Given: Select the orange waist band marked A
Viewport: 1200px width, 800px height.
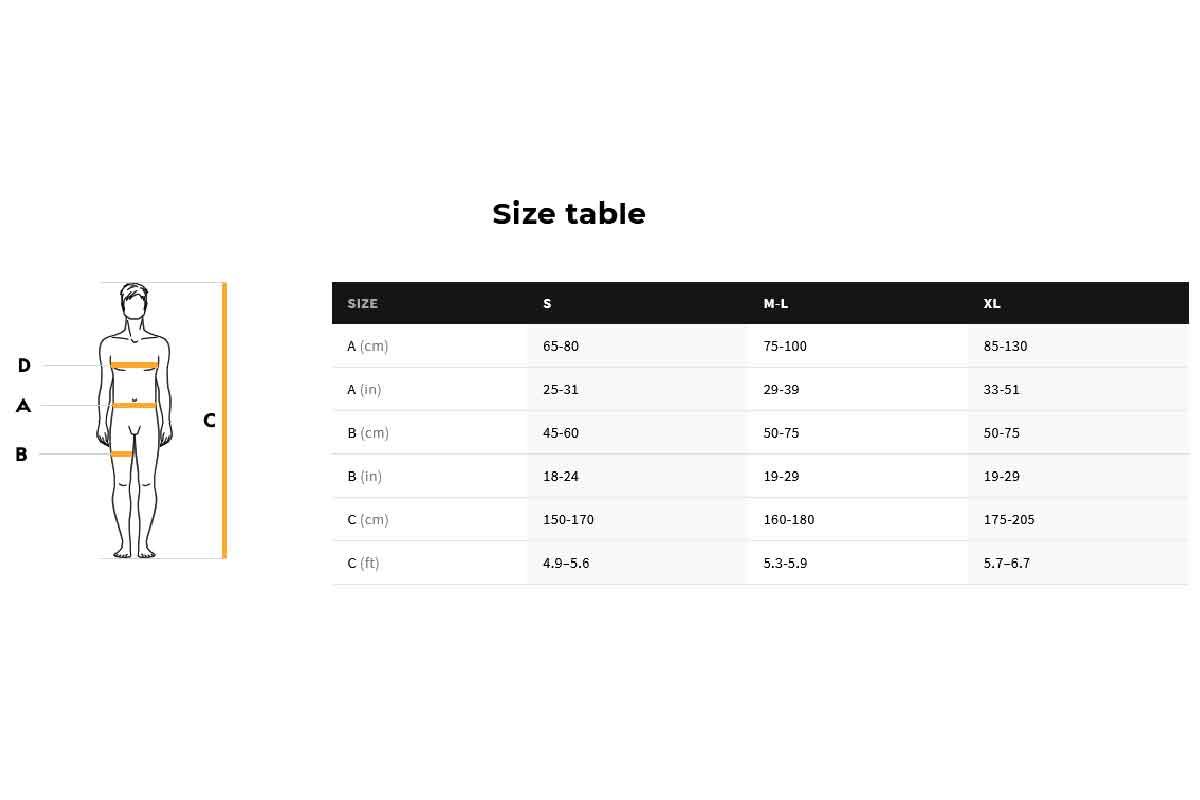Looking at the screenshot, I should [134, 405].
